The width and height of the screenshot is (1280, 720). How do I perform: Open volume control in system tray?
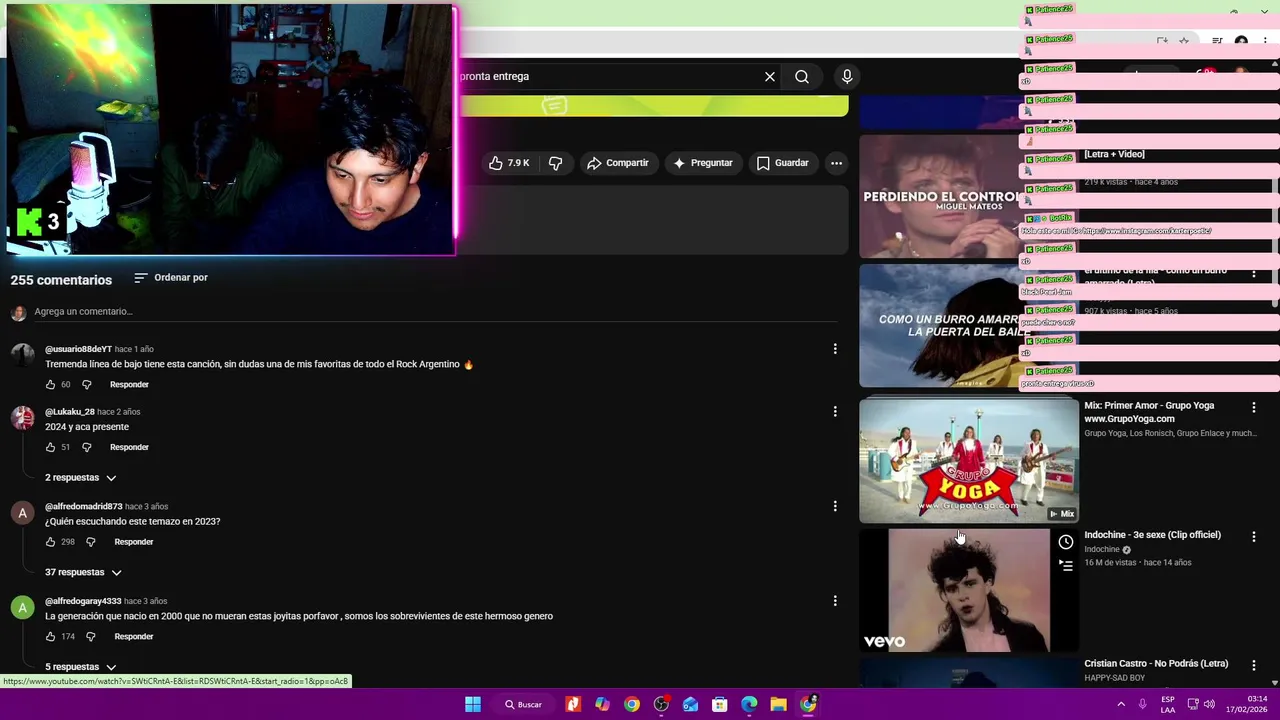click(1209, 704)
